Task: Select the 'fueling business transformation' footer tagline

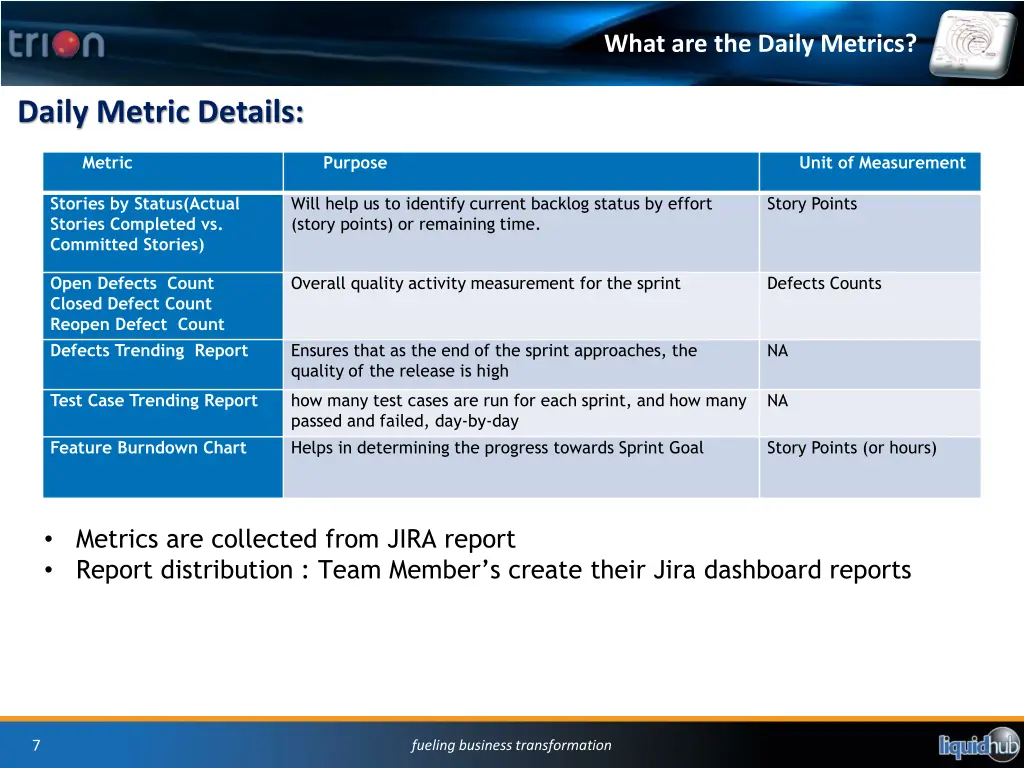Action: pyautogui.click(x=511, y=745)
